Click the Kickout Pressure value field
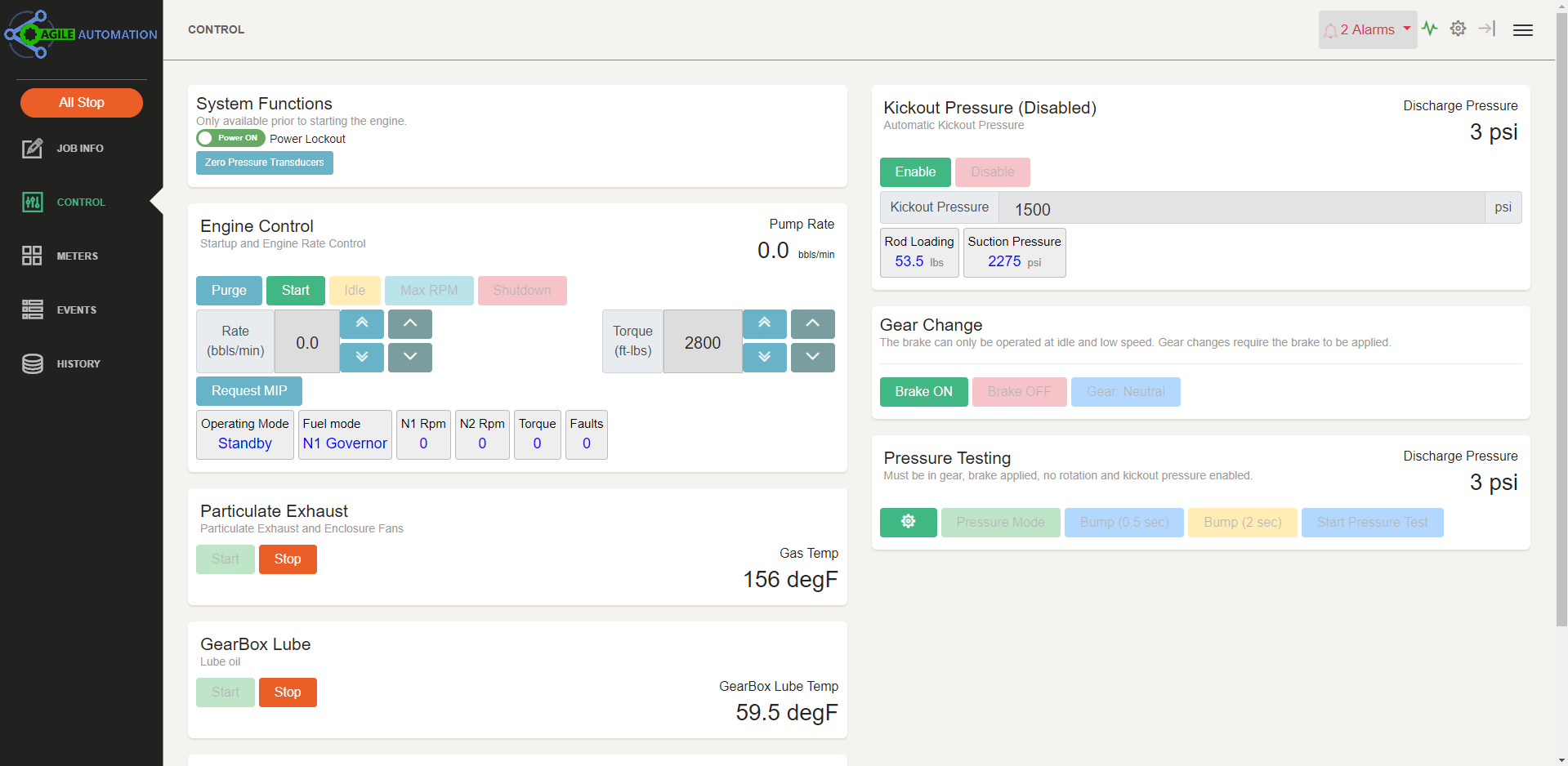Screen dimensions: 1568x766 (x=1240, y=208)
